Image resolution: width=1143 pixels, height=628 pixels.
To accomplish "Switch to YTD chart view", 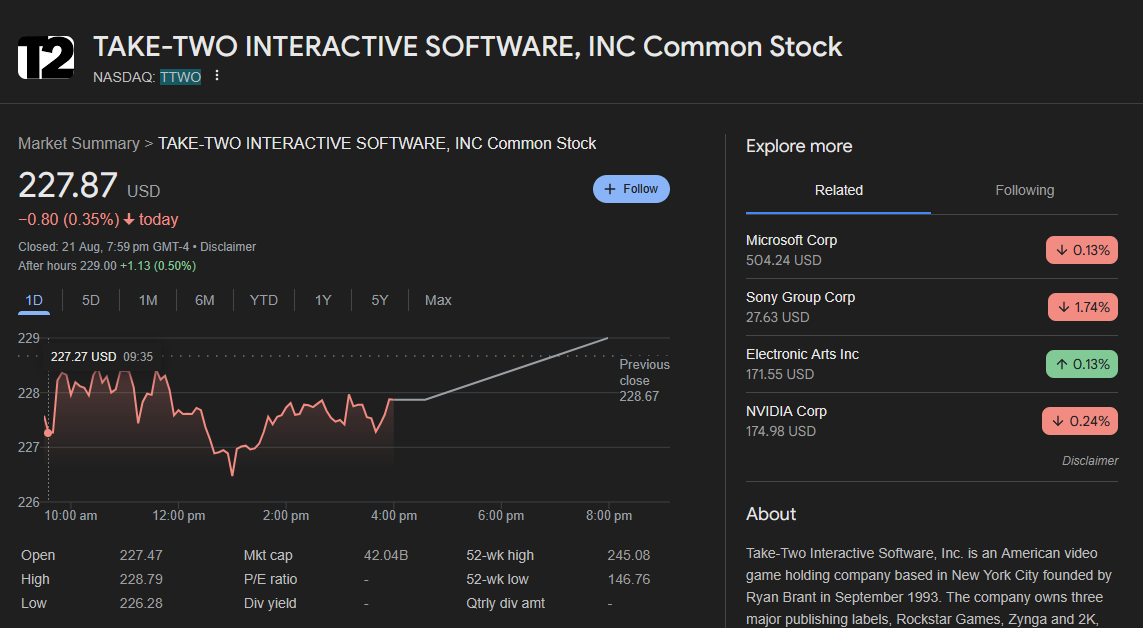I will pos(264,300).
